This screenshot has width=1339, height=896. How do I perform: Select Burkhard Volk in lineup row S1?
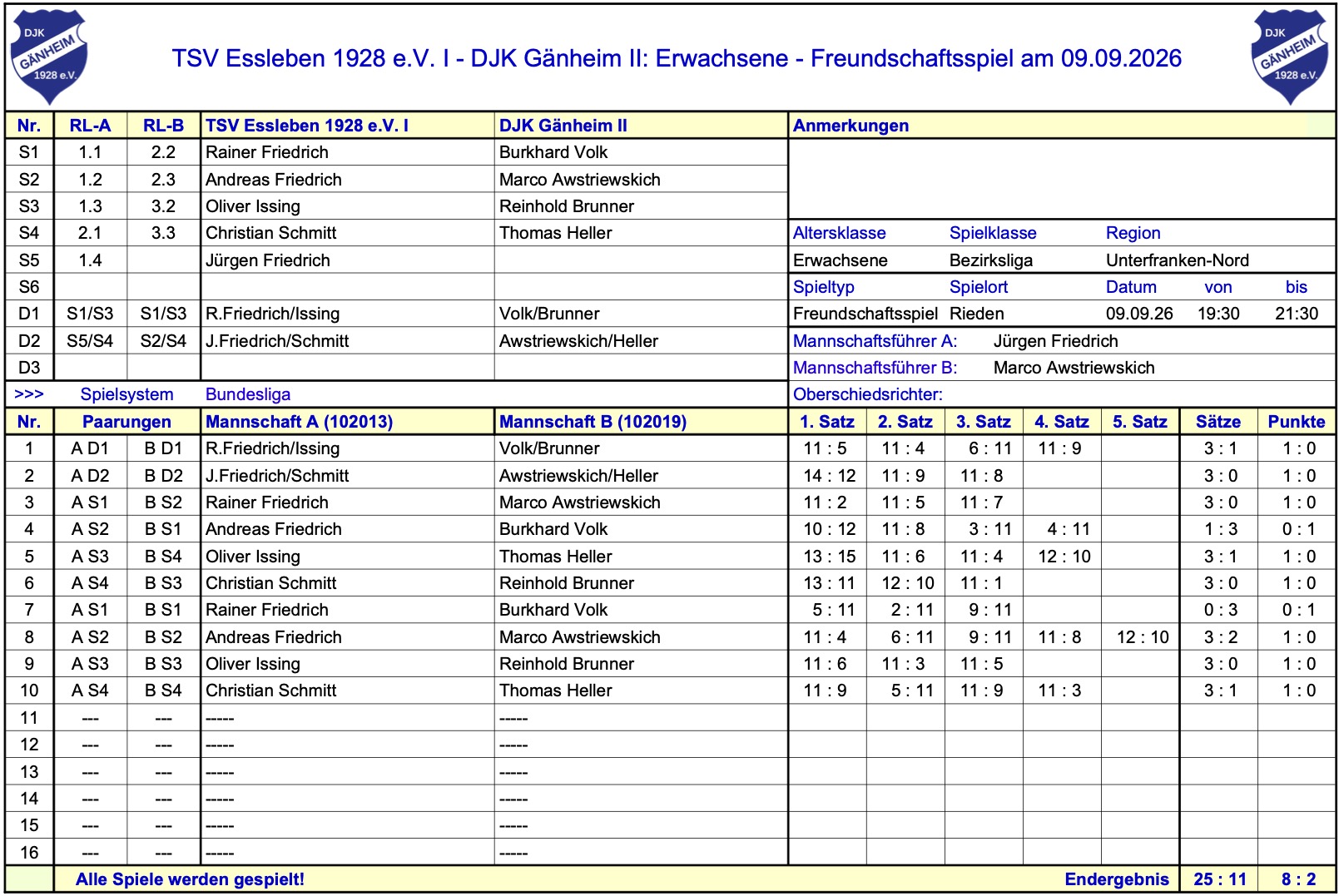point(553,152)
